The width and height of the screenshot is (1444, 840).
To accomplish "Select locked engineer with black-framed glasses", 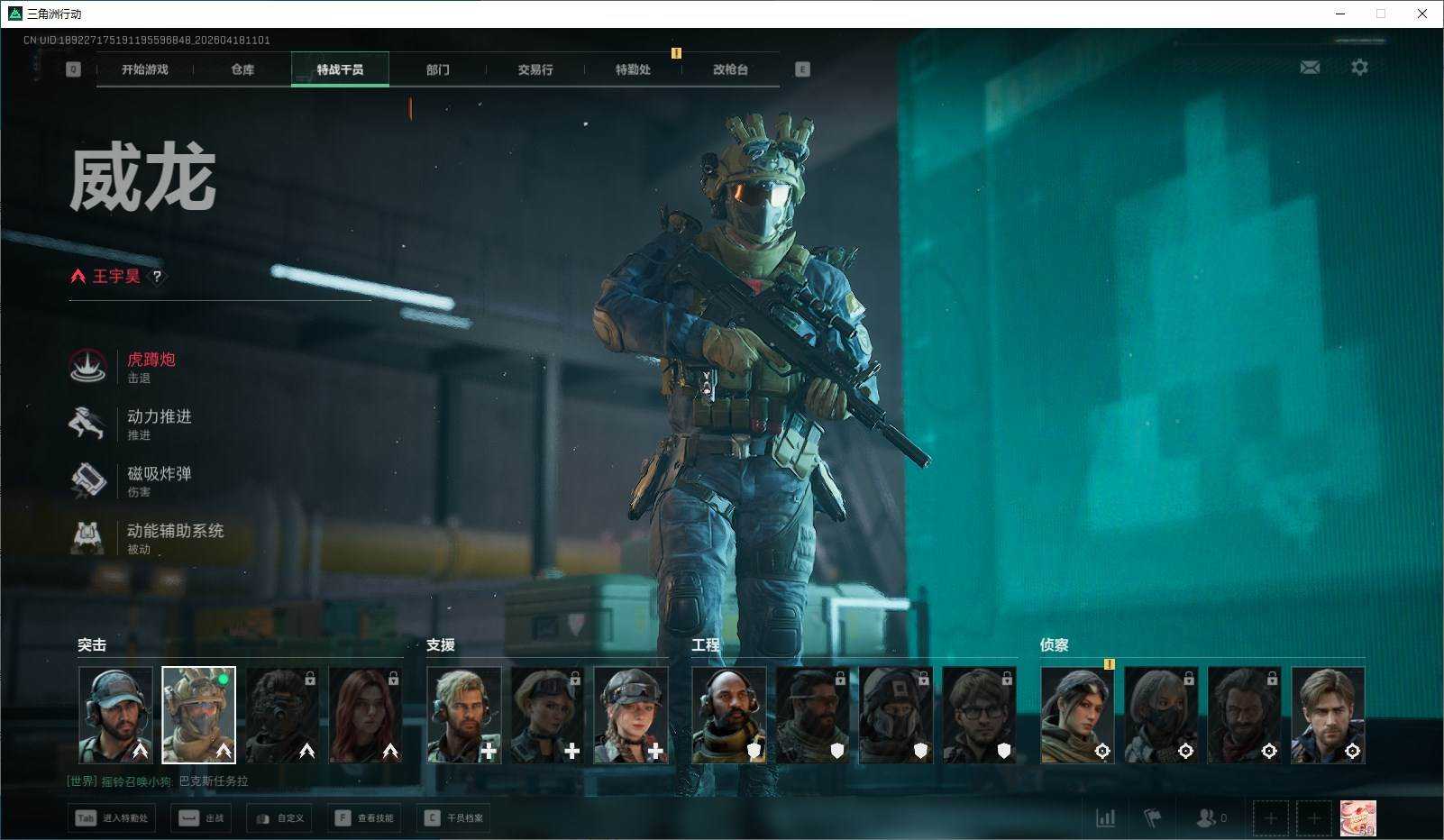I will click(x=980, y=715).
